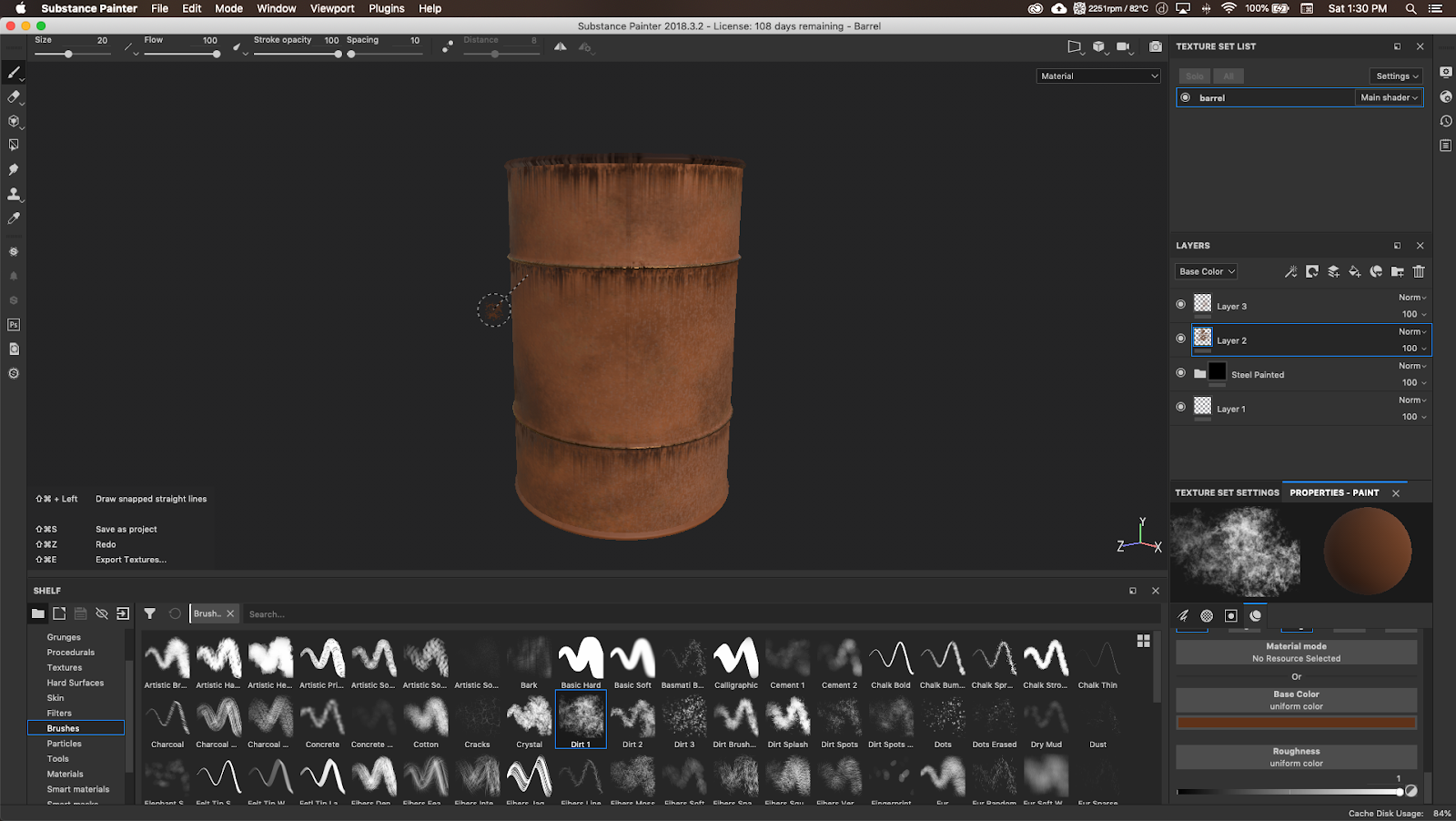The width and height of the screenshot is (1456, 821).
Task: Select the Paint brush tool
Action: [13, 73]
